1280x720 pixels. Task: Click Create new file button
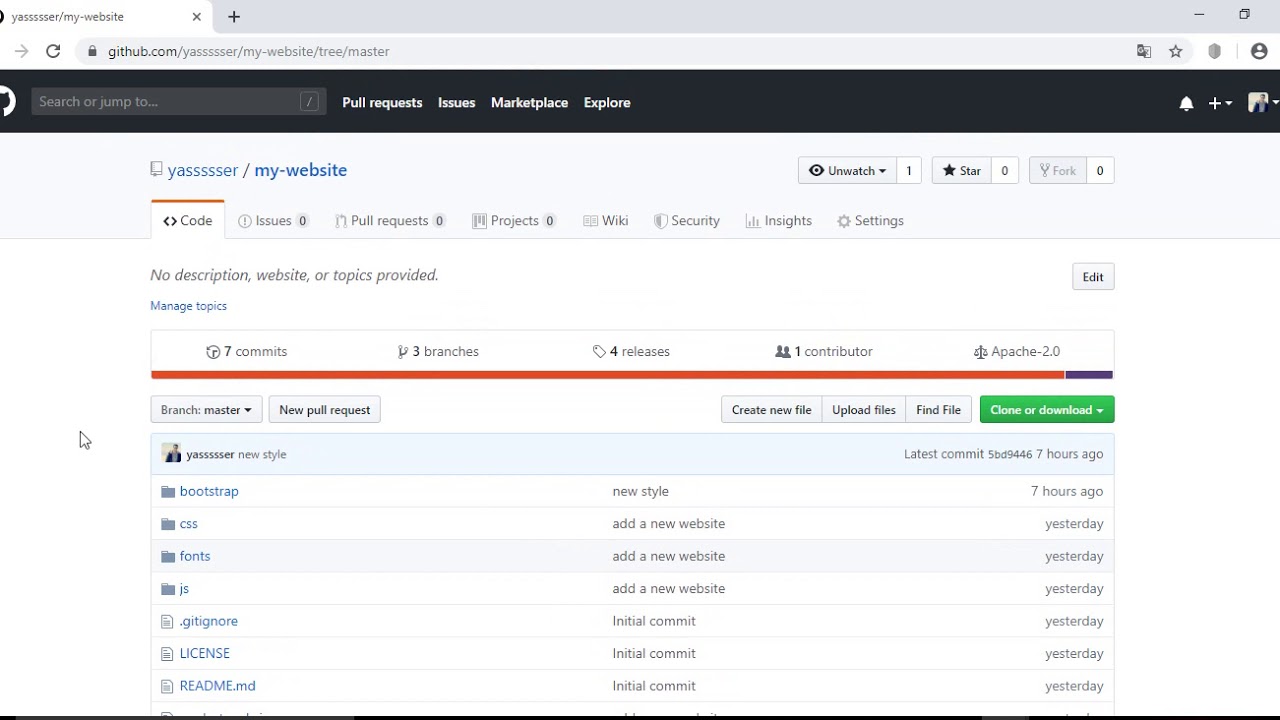click(771, 410)
